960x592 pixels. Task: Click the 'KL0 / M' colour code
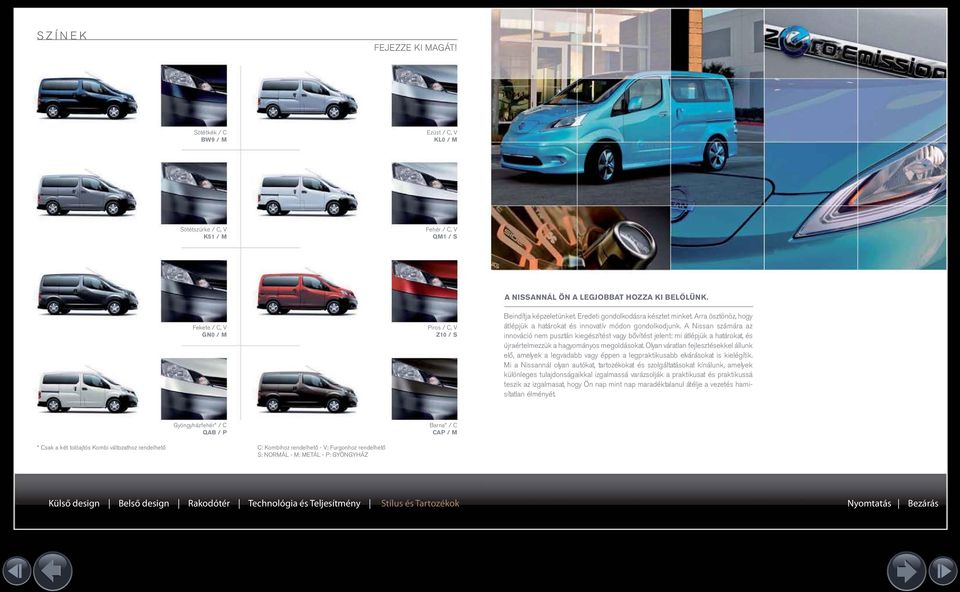[445, 140]
